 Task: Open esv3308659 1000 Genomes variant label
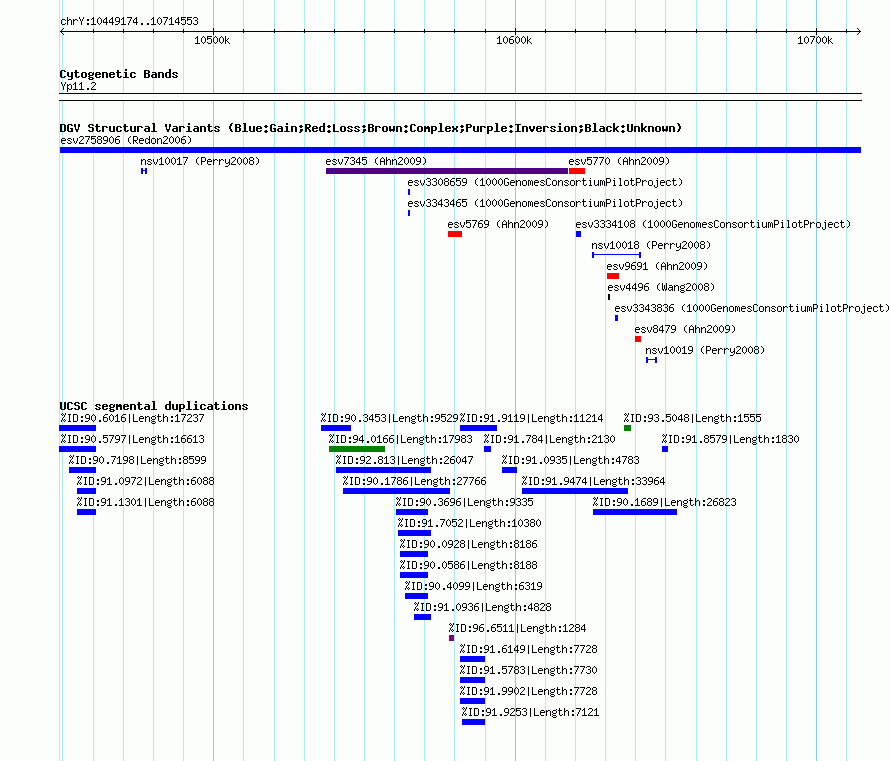545,182
